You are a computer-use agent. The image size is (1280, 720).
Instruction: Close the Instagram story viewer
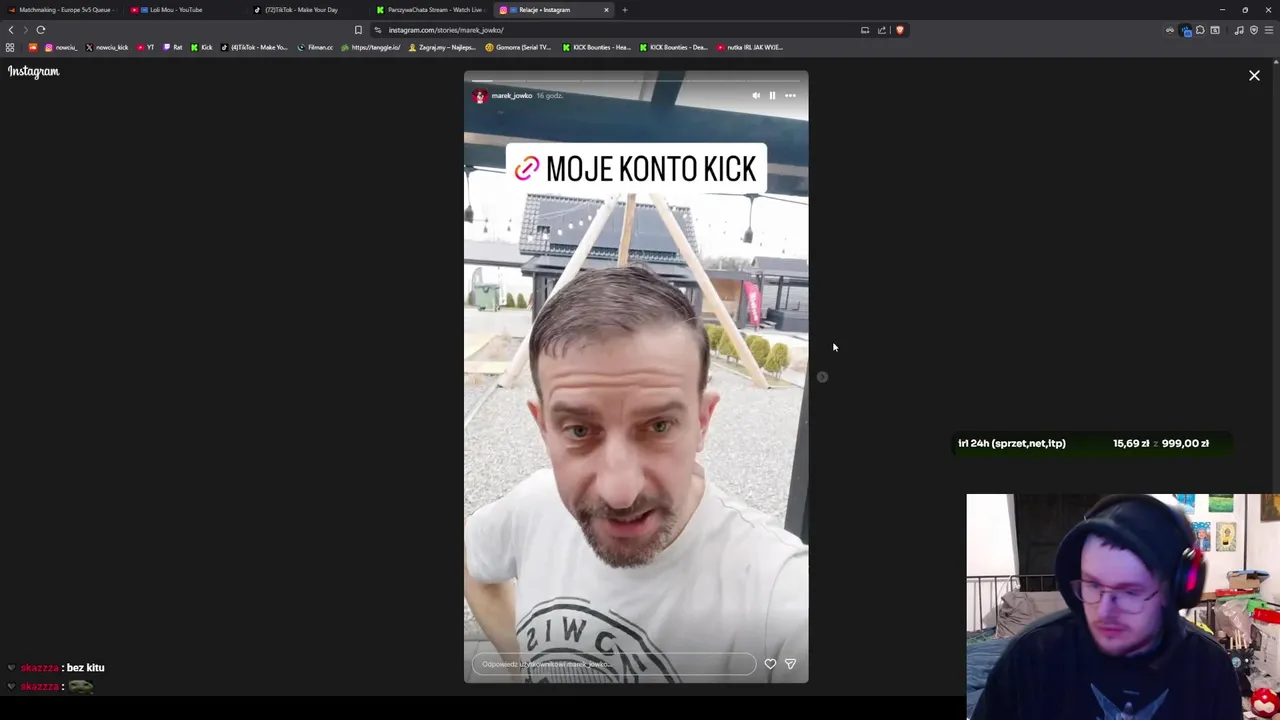[1254, 75]
